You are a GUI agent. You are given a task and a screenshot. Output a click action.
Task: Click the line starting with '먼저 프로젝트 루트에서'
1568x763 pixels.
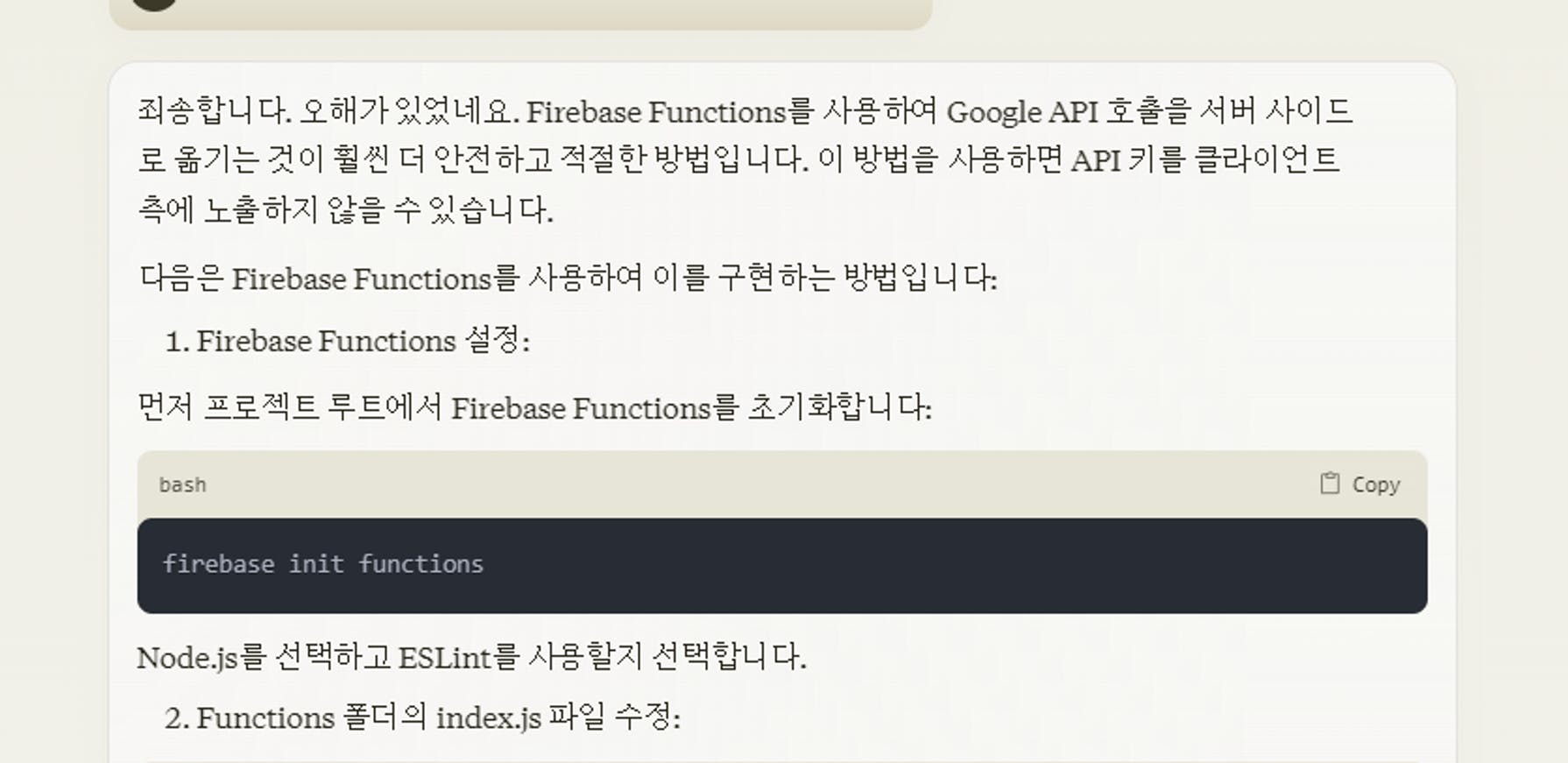534,408
